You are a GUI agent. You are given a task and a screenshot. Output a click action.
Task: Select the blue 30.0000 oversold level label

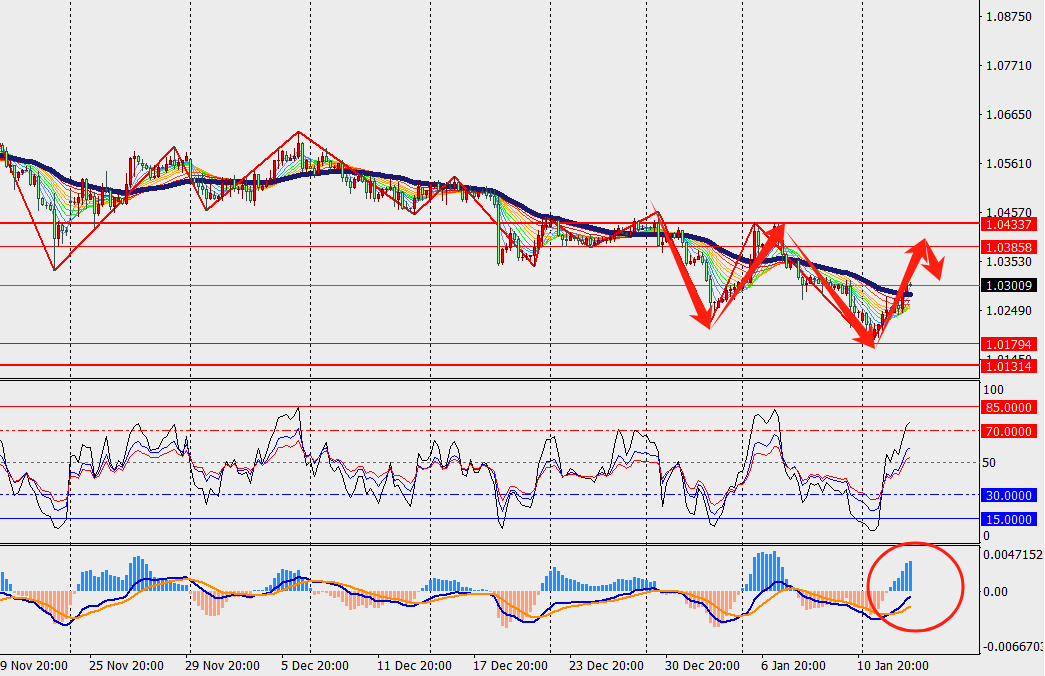click(x=1009, y=495)
